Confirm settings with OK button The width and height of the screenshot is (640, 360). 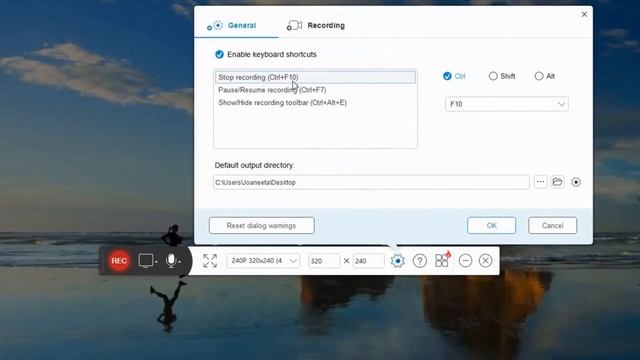pos(491,225)
